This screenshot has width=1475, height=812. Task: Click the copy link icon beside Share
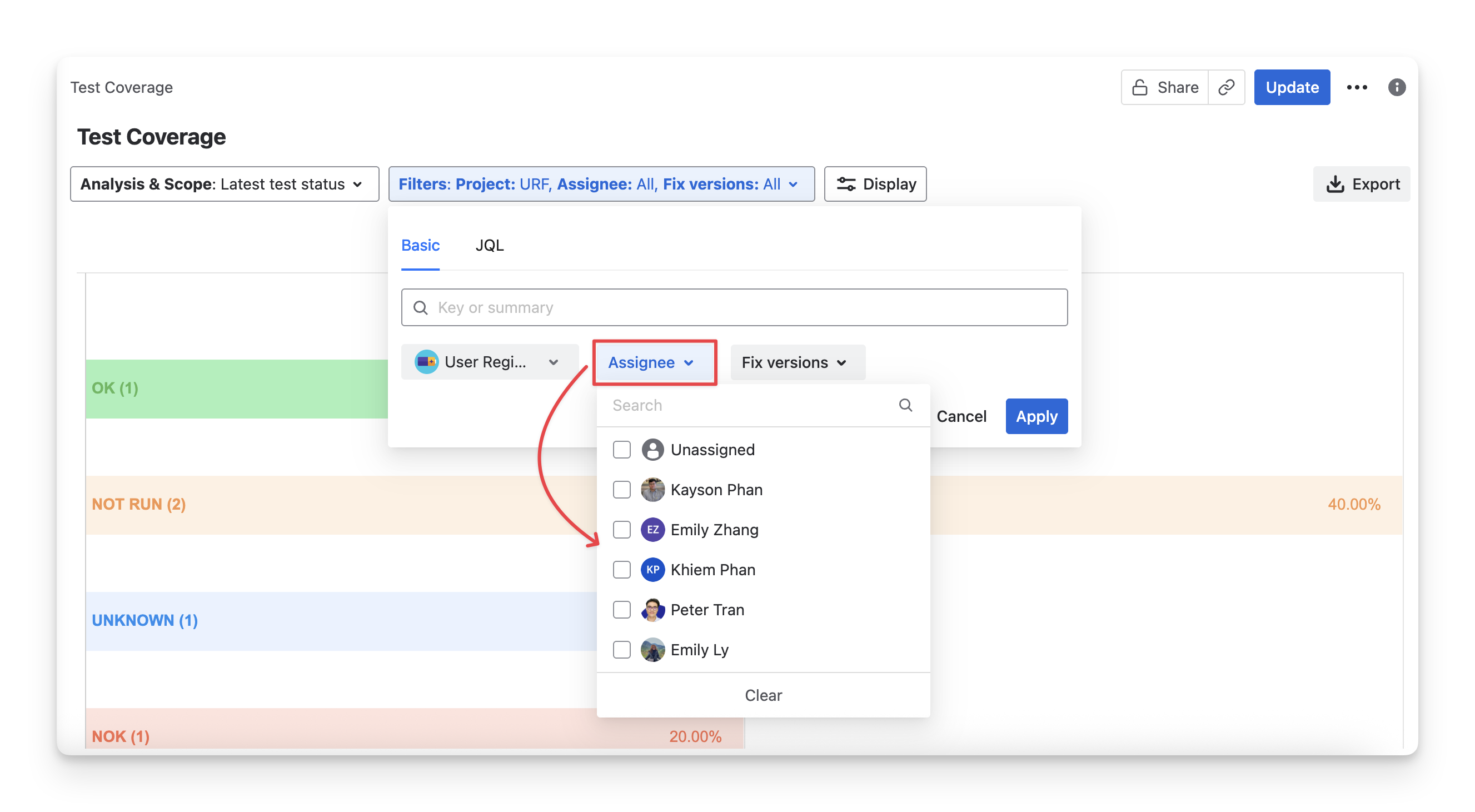(1226, 87)
